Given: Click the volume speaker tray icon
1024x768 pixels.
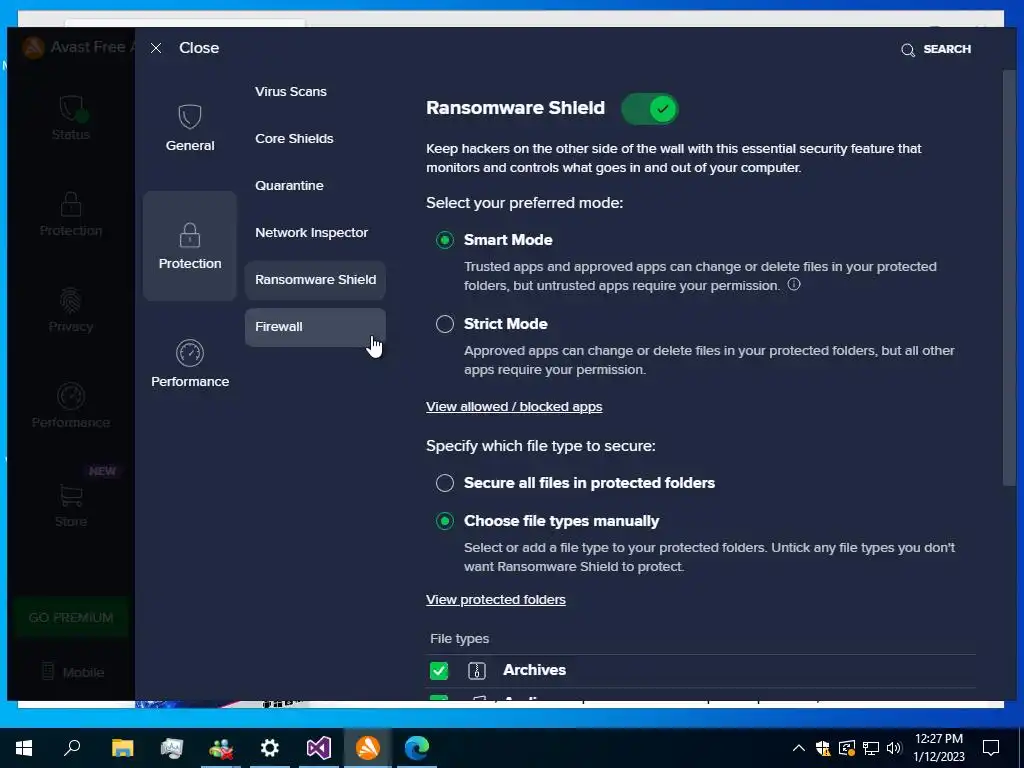Looking at the screenshot, I should coord(894,748).
